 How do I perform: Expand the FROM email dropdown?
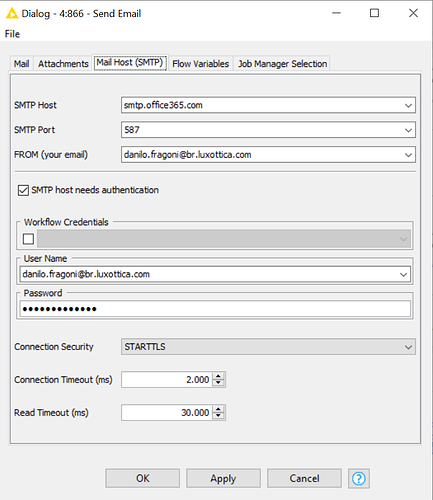[x=408, y=155]
